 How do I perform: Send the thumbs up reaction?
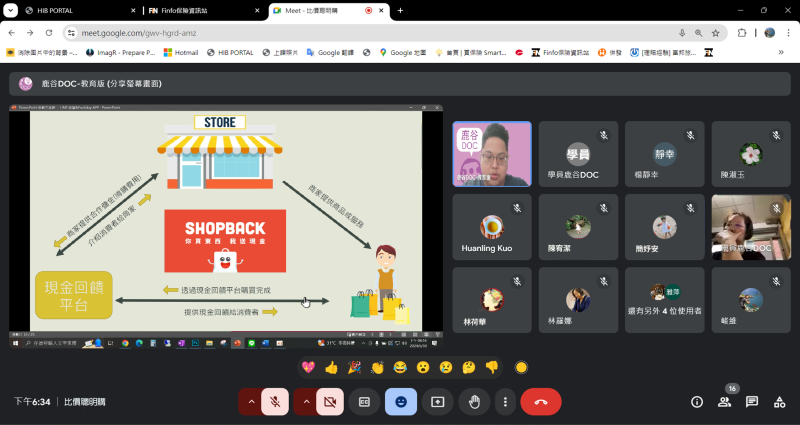331,367
